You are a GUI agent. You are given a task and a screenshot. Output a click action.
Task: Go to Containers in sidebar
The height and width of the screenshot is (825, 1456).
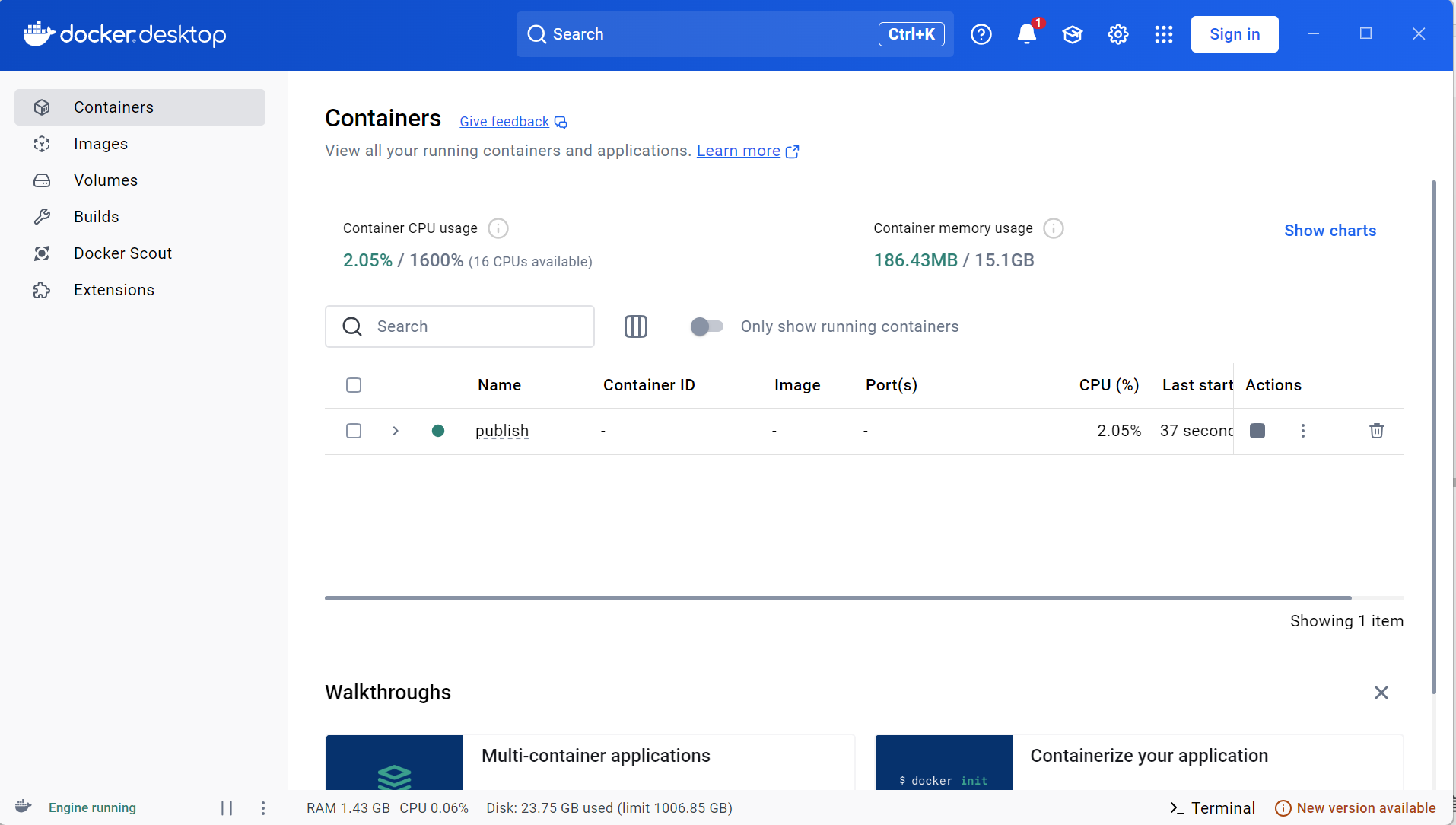tap(140, 107)
